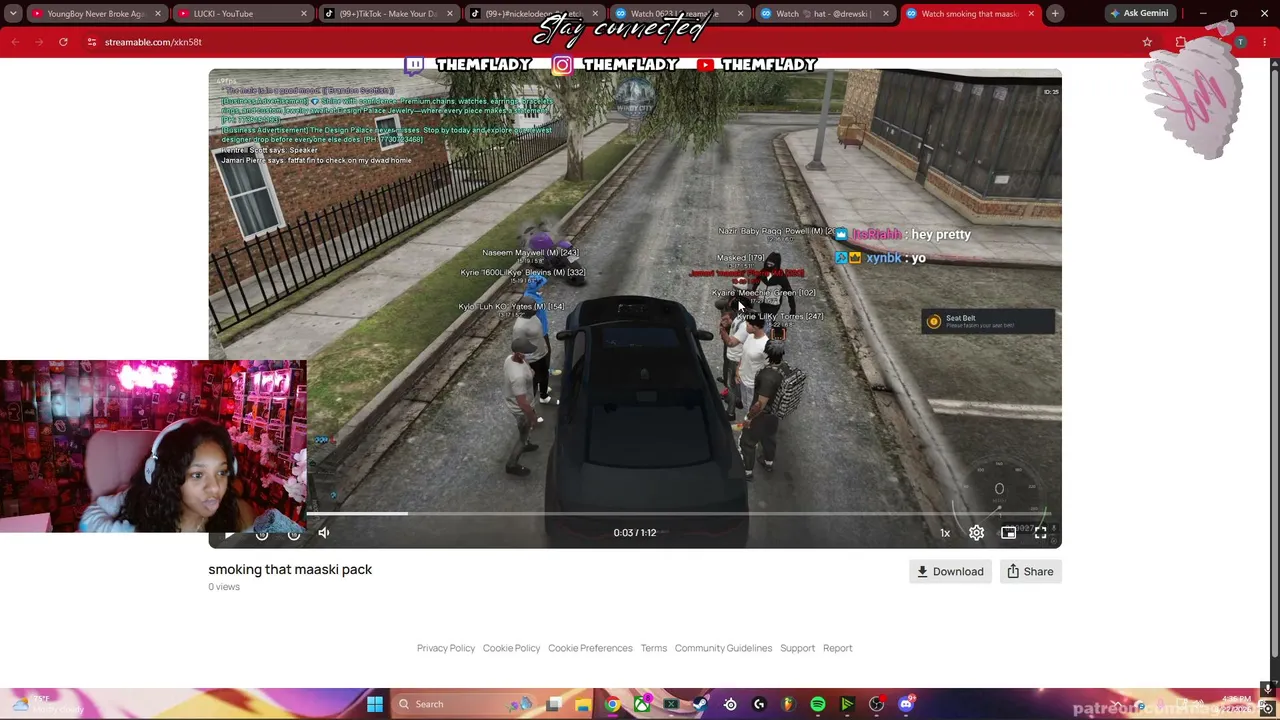Open Cookie Policy link
1280x720 pixels.
coord(511,648)
